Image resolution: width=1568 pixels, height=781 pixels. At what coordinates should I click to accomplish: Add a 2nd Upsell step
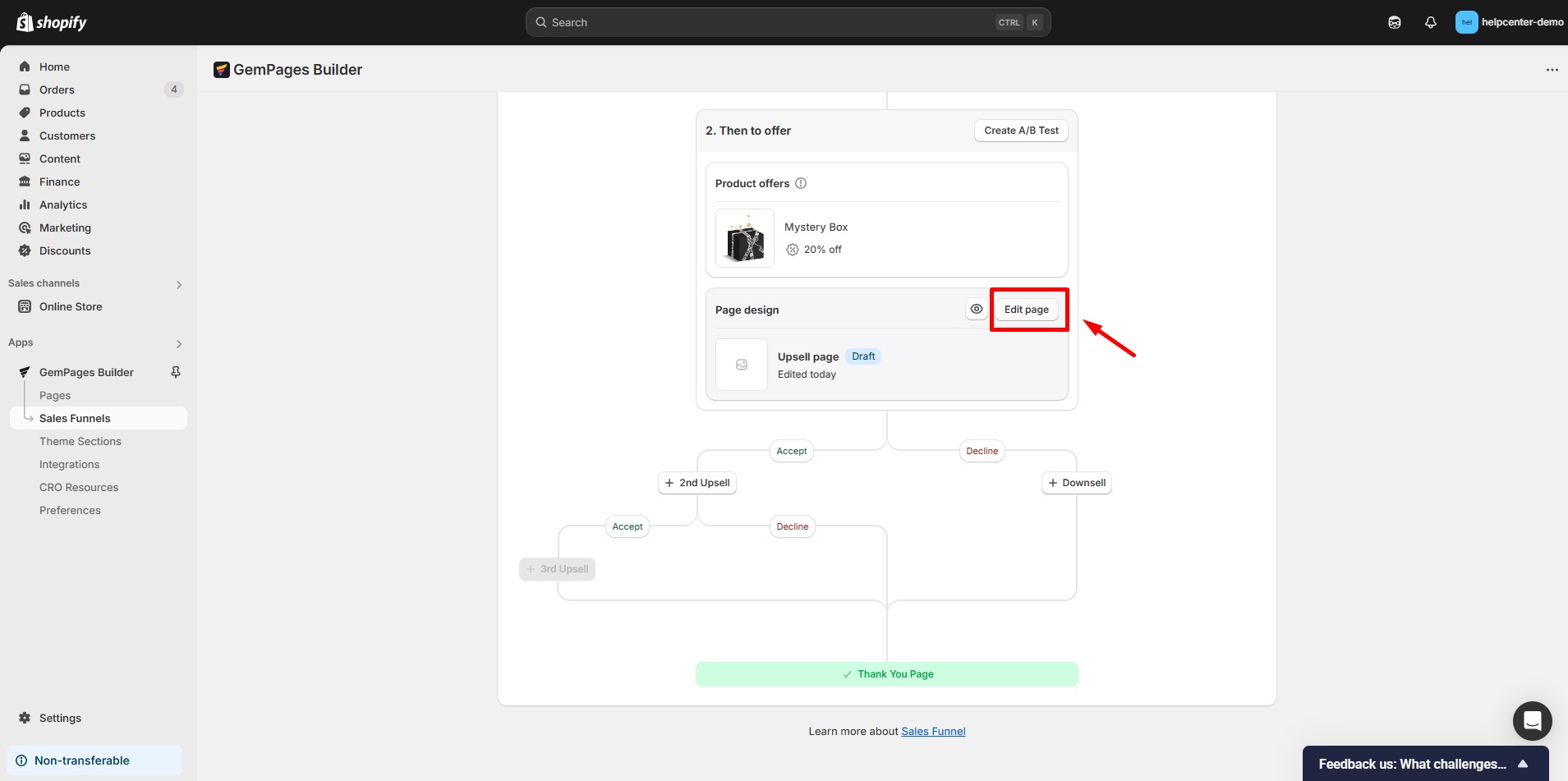[697, 483]
